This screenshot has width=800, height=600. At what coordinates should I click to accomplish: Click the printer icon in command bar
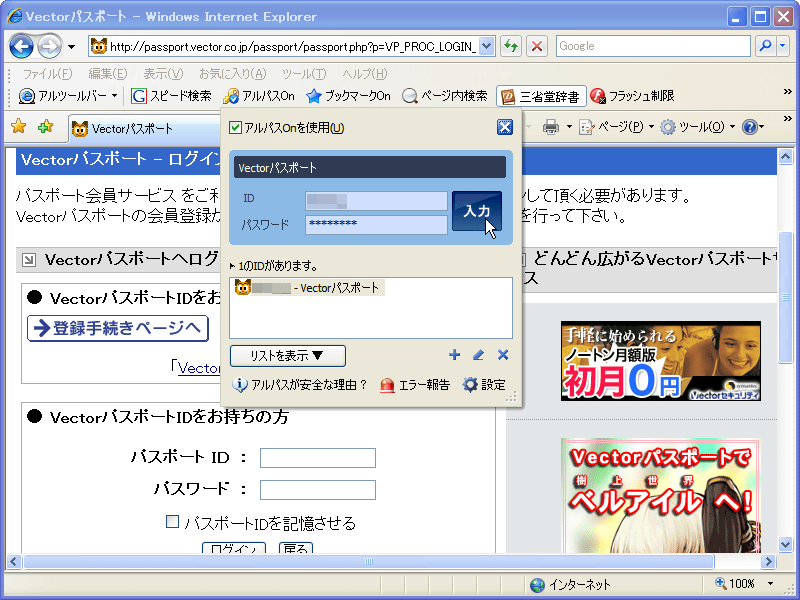[551, 127]
